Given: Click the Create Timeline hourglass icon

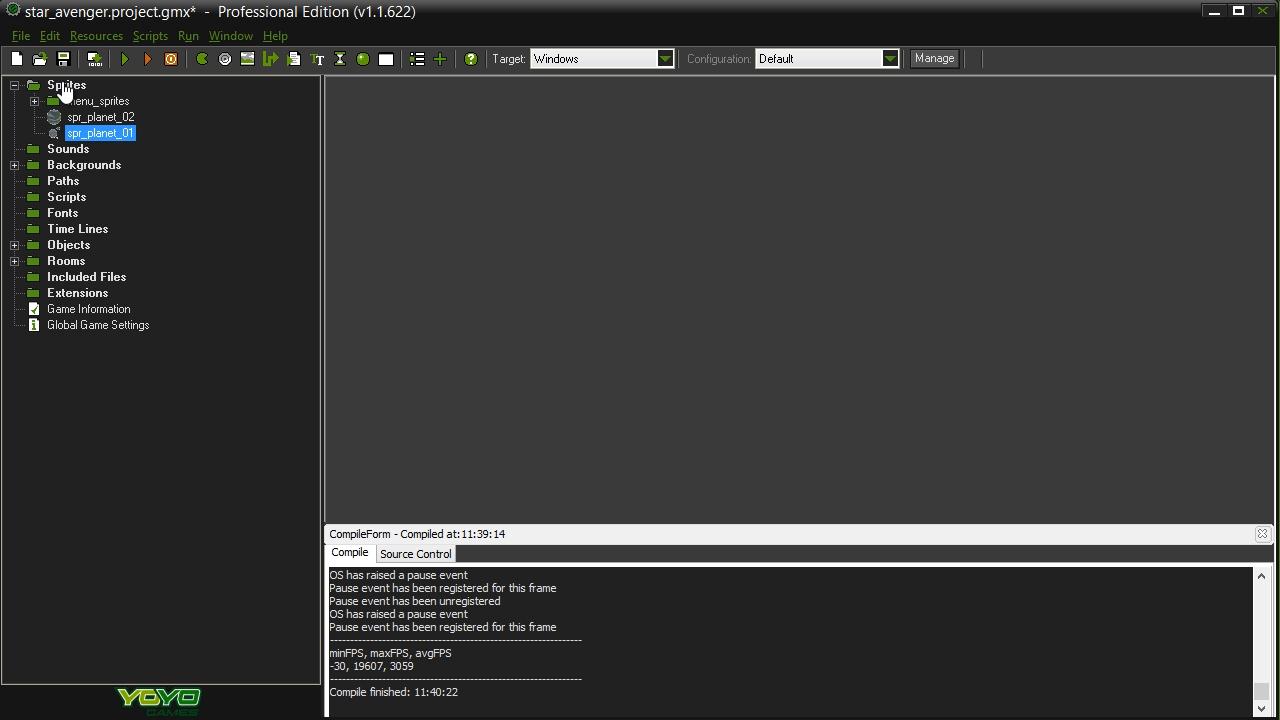Looking at the screenshot, I should coord(340,59).
